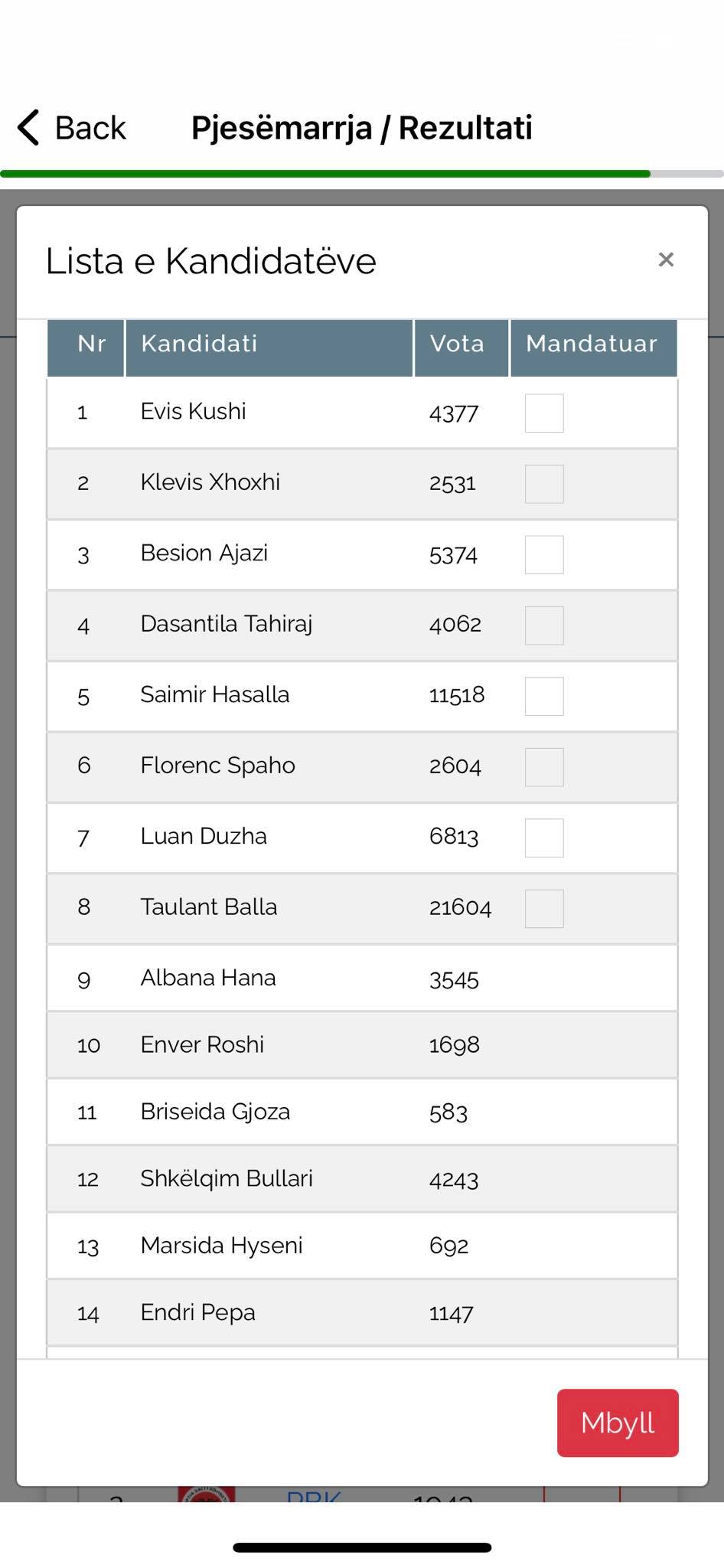Toggle the Mandatuar checkbox for Evis Kushi

[x=544, y=413]
